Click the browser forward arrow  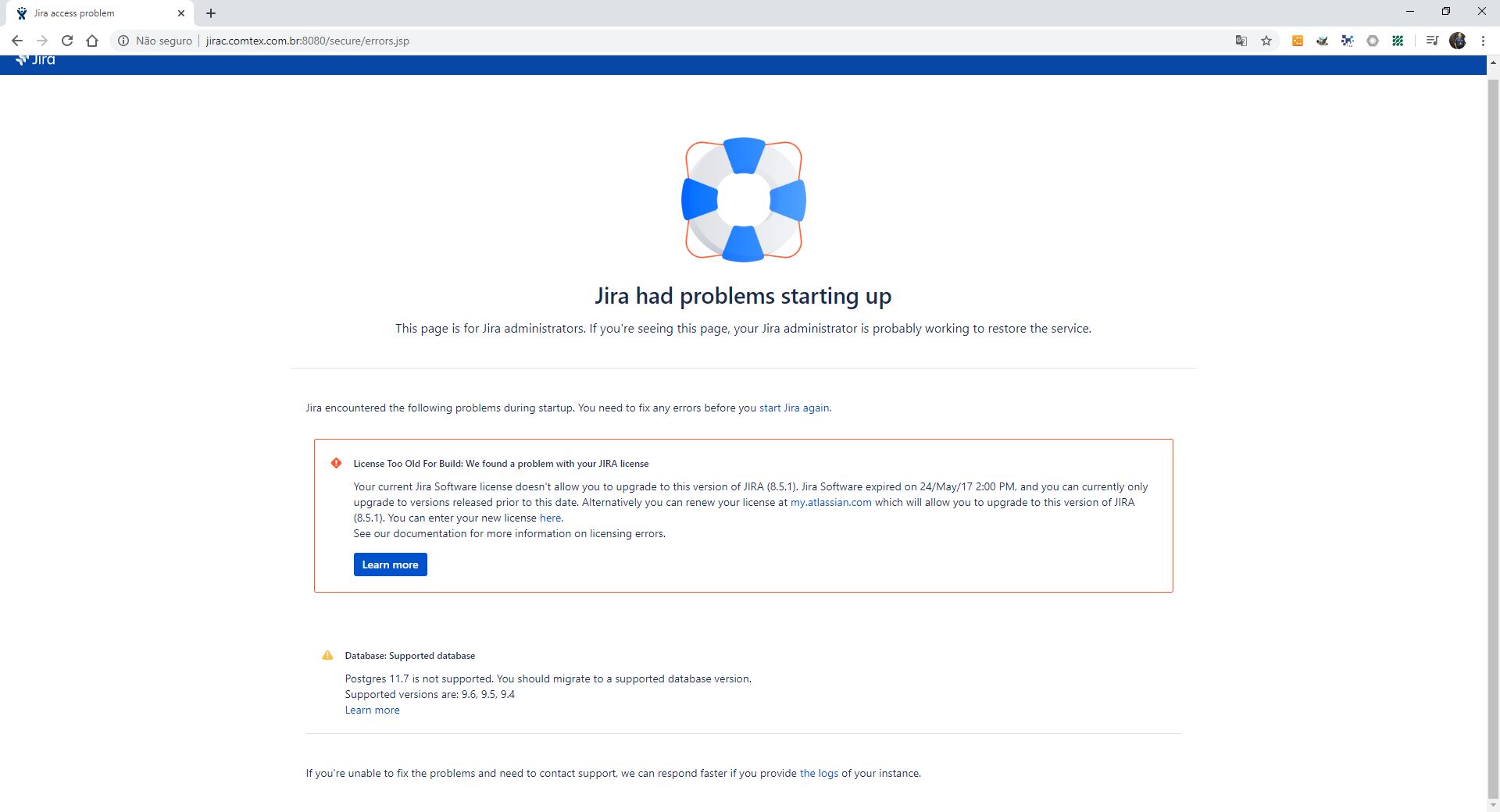(42, 41)
